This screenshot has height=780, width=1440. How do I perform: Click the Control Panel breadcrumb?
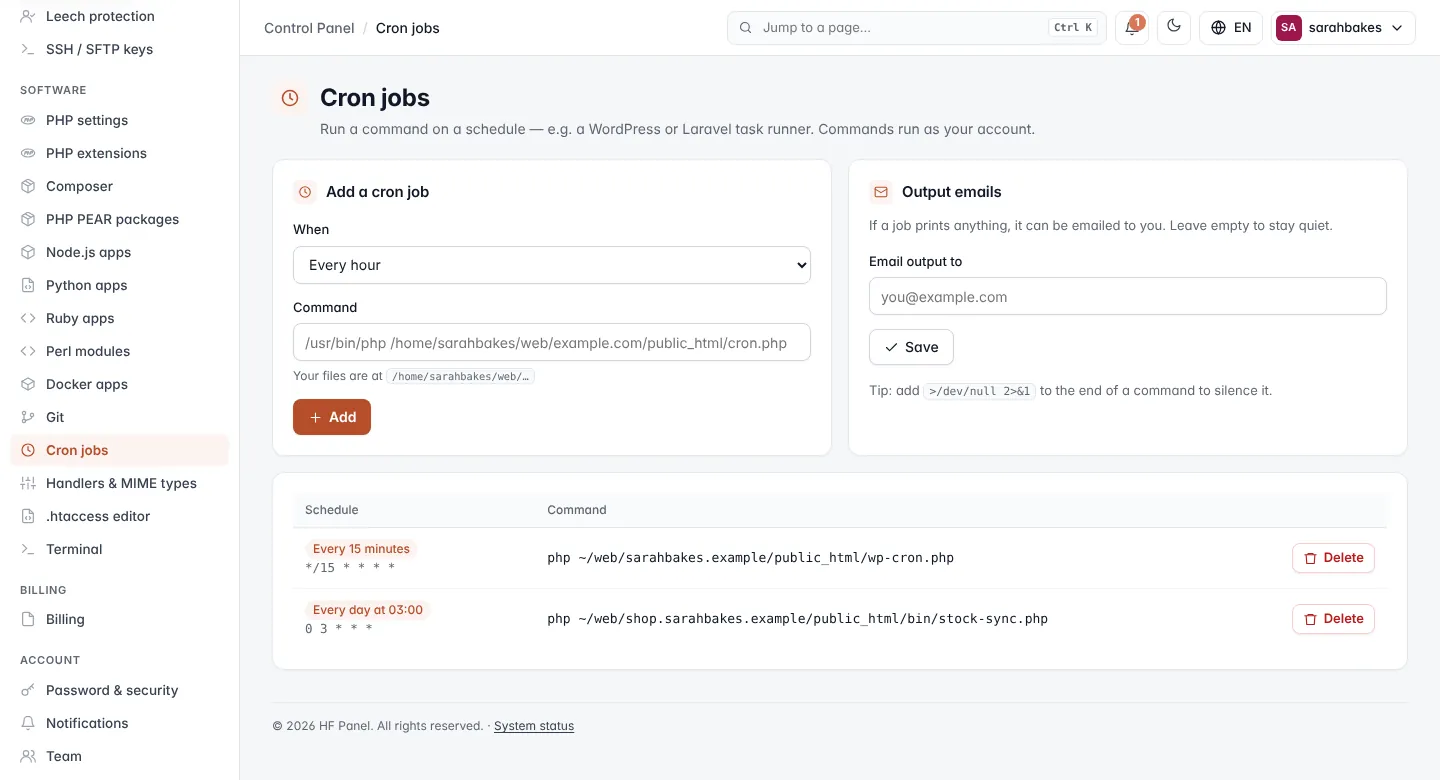[309, 28]
